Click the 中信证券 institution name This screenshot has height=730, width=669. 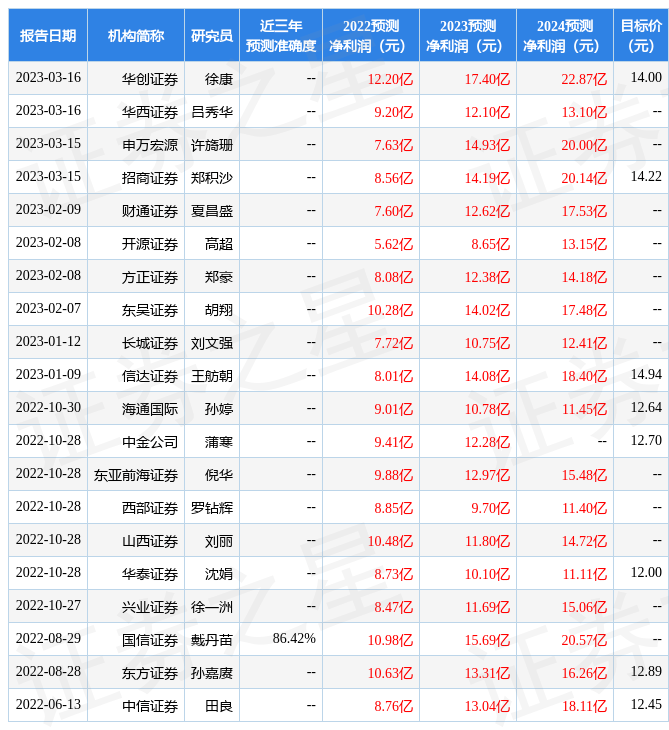[x=150, y=706]
